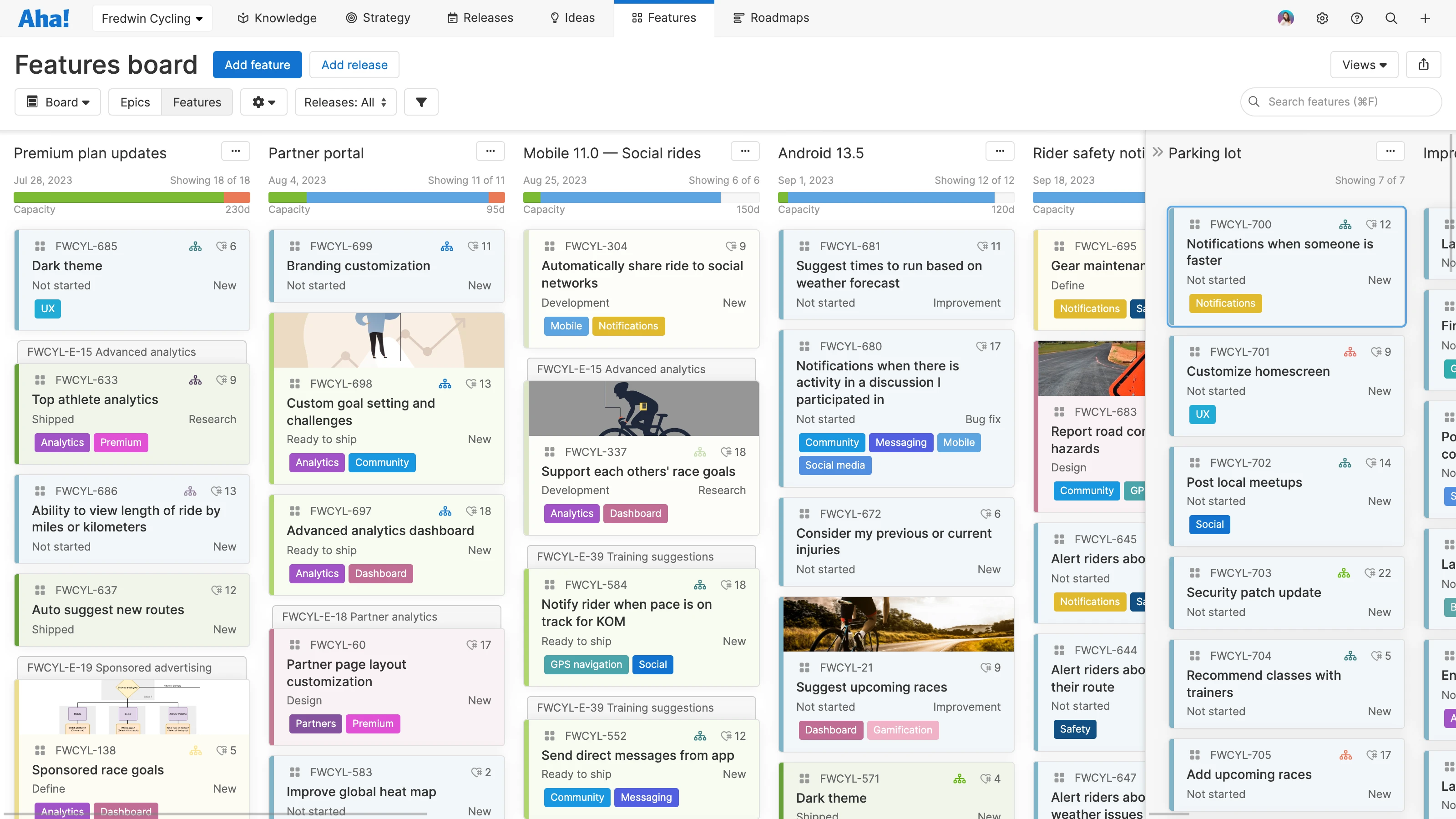Click the help question mark icon

tap(1357, 18)
